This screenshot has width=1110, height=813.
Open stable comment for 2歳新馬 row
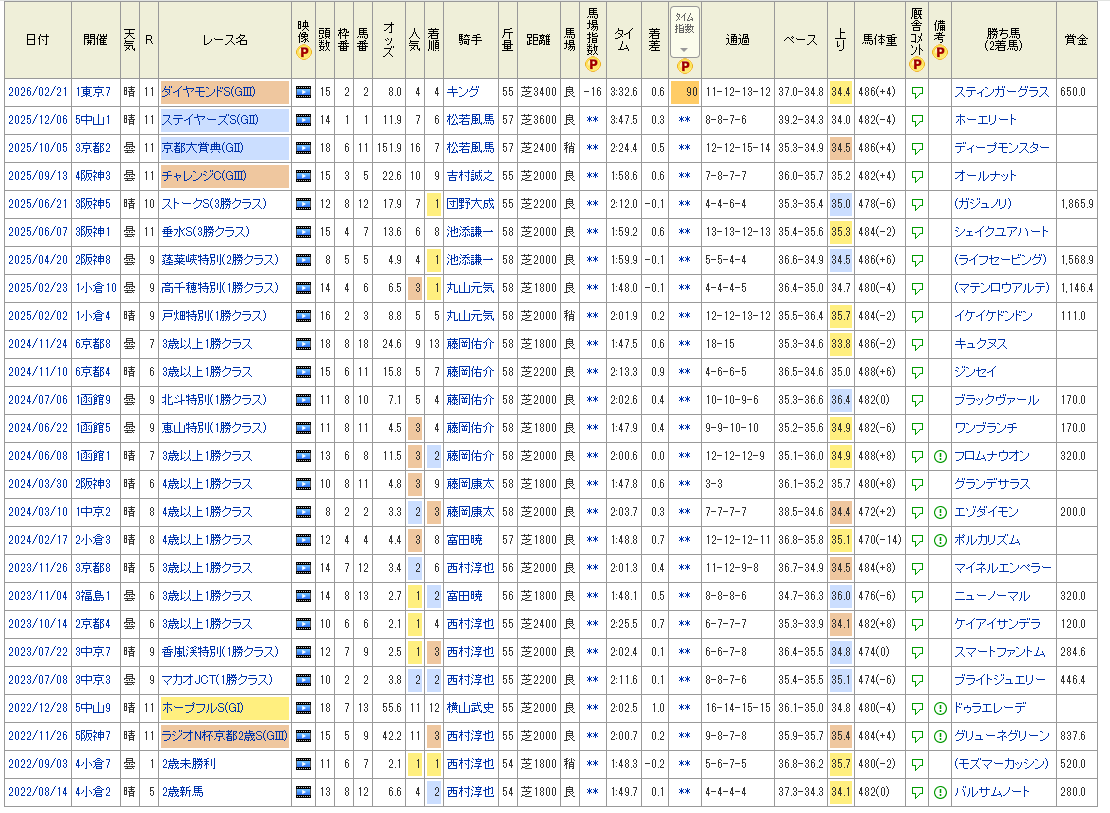point(917,792)
